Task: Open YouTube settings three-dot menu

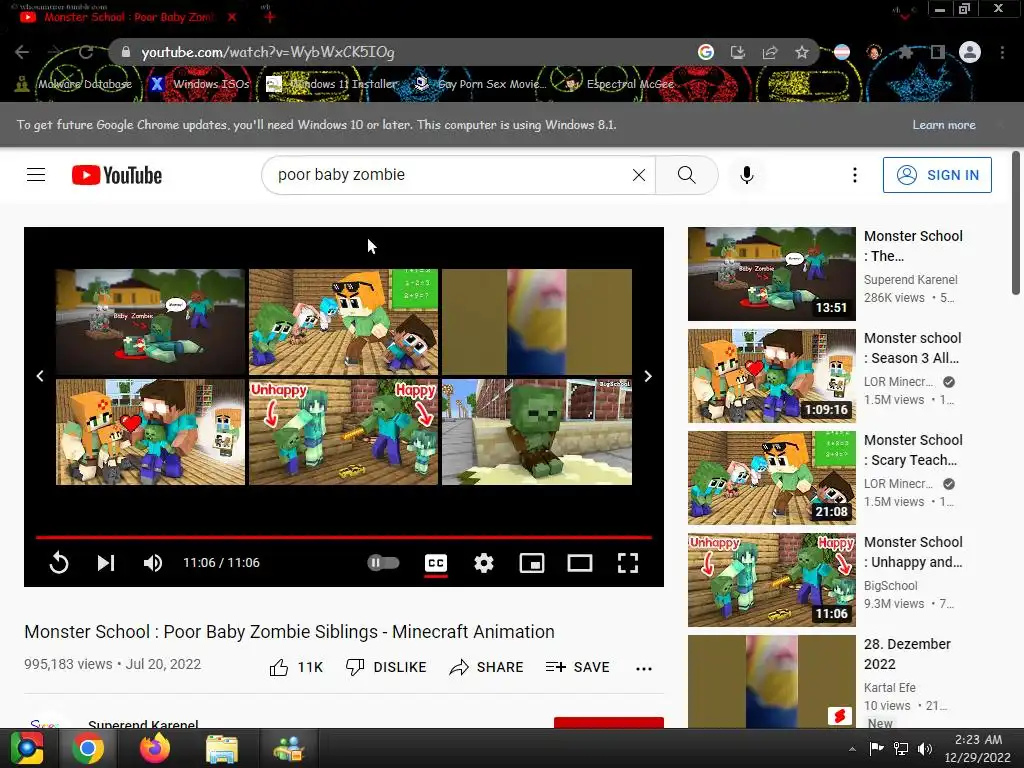Action: (x=855, y=175)
